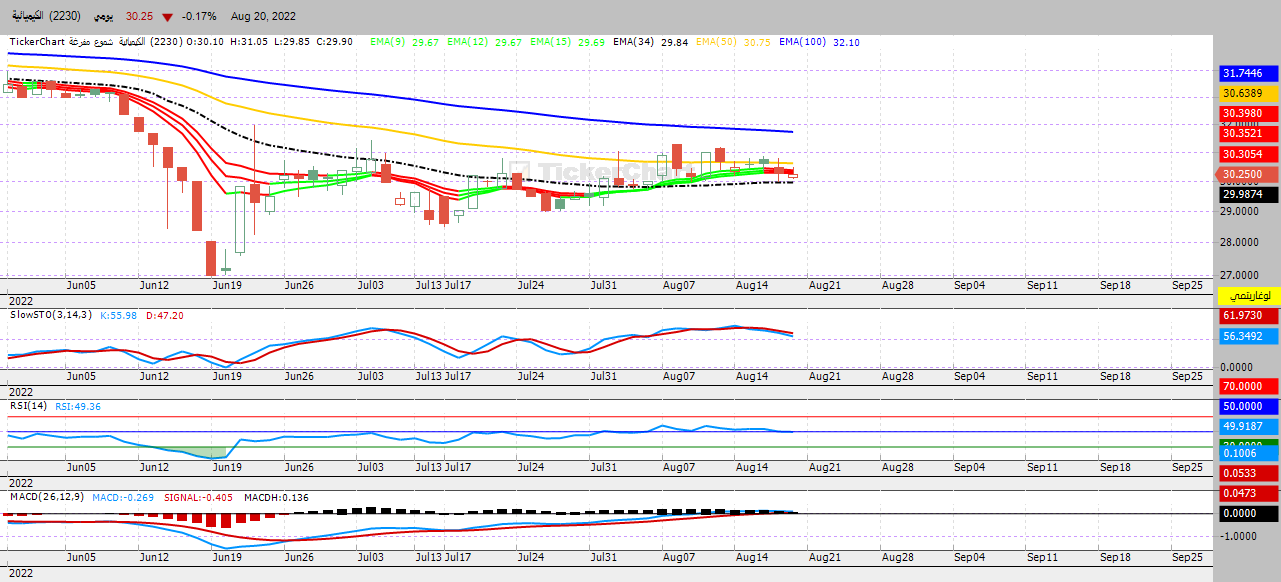Click the light-blue 56.3492 stochastic value tag

tap(1249, 337)
